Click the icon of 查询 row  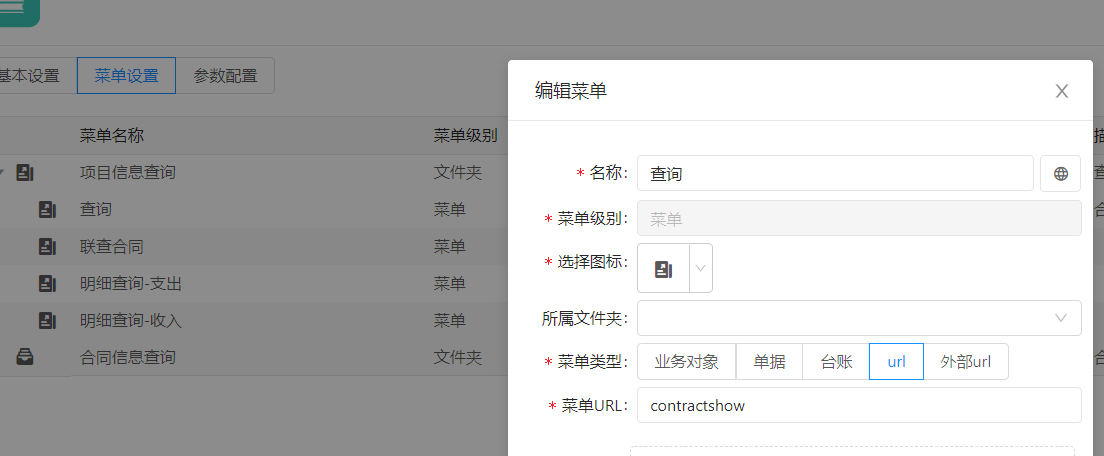point(47,210)
